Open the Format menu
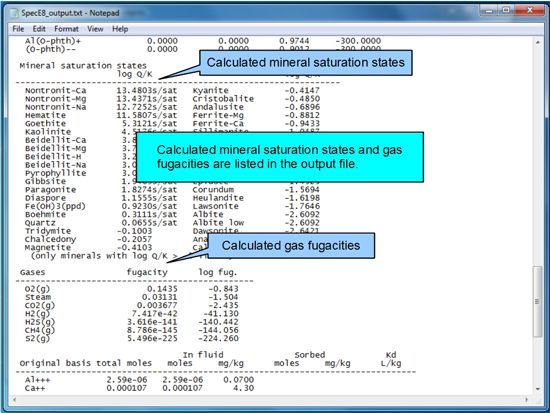550x413 pixels. click(x=66, y=29)
